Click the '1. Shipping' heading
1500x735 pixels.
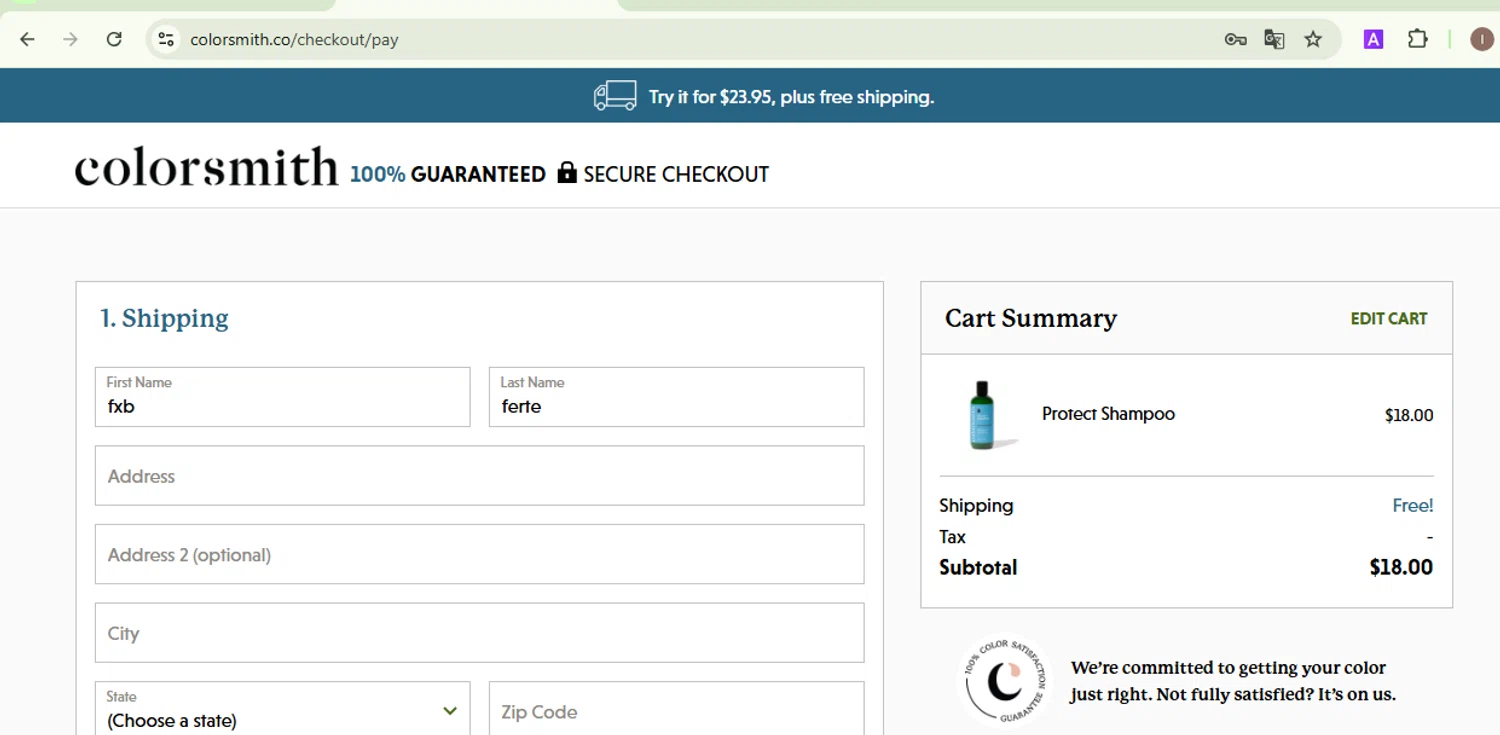(164, 318)
